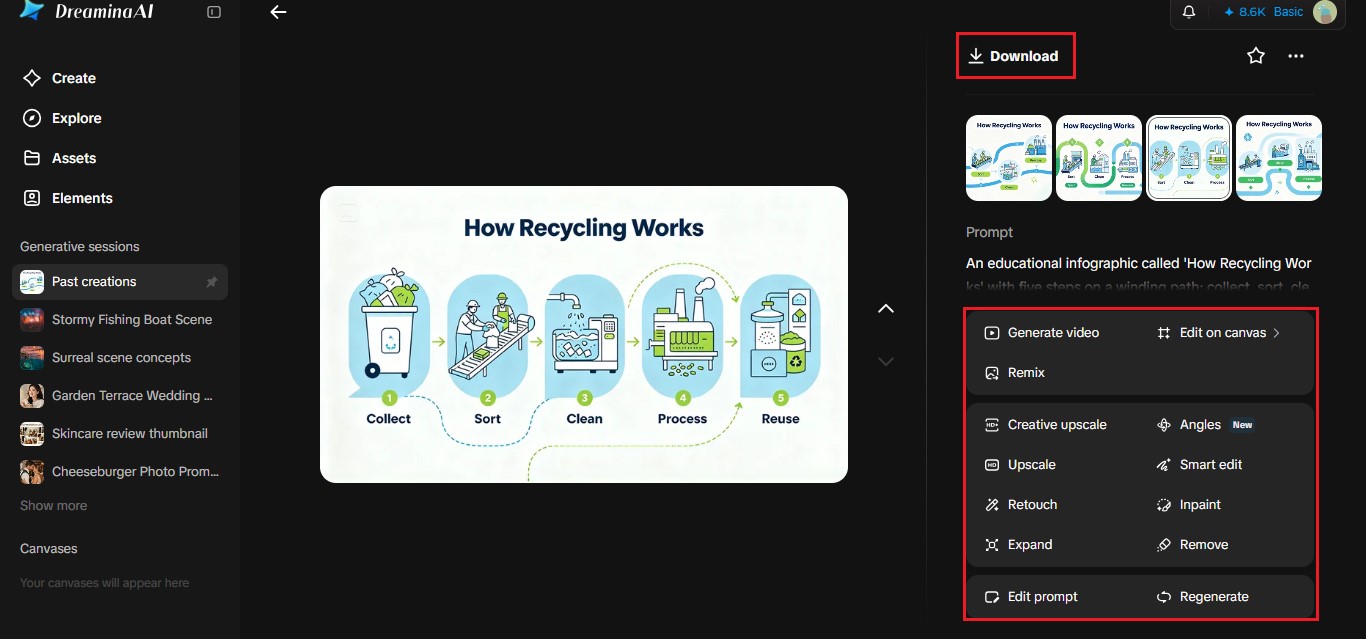Open the Garden Terrace Wedding session
The image size is (1366, 639).
120,396
